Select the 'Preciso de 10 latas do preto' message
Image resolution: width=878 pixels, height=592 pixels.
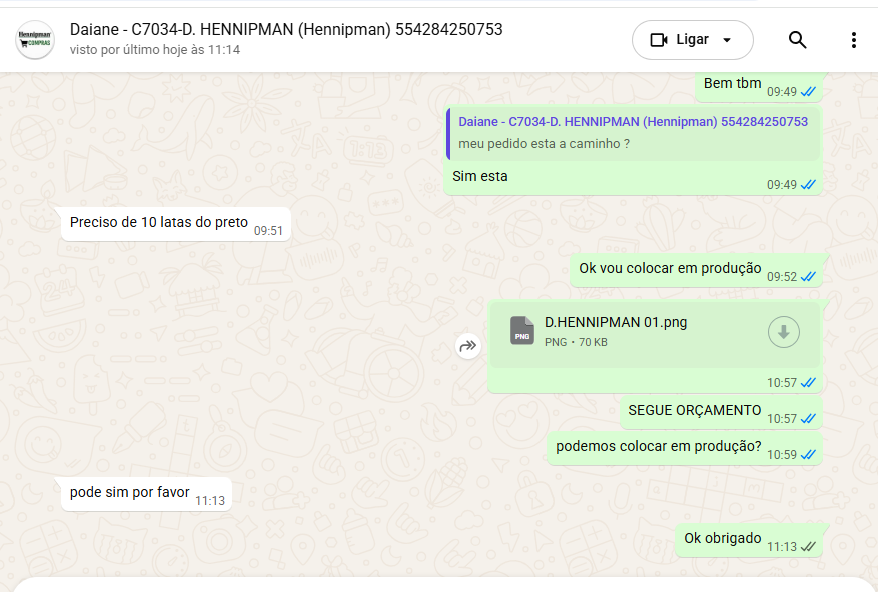(x=175, y=224)
